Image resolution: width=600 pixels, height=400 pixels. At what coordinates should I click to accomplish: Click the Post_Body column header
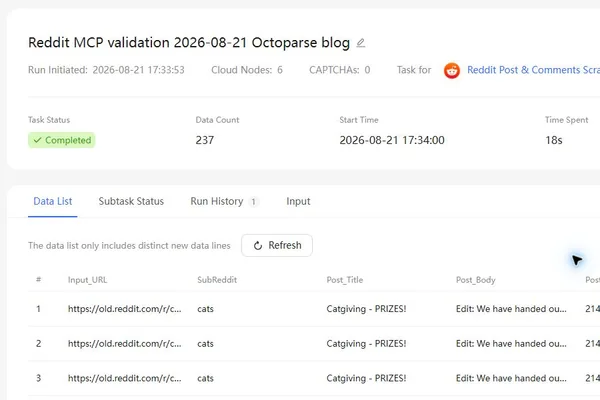476,280
